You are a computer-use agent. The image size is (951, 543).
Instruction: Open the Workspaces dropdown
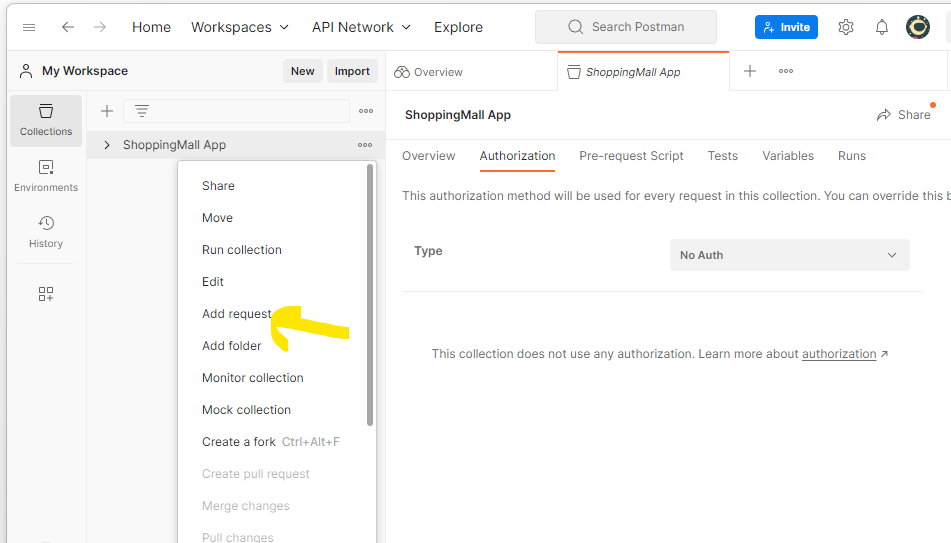[240, 27]
